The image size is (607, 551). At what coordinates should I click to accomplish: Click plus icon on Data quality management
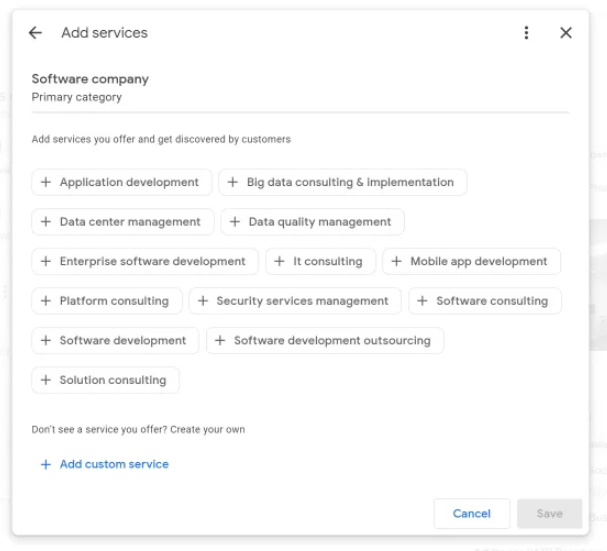point(235,222)
